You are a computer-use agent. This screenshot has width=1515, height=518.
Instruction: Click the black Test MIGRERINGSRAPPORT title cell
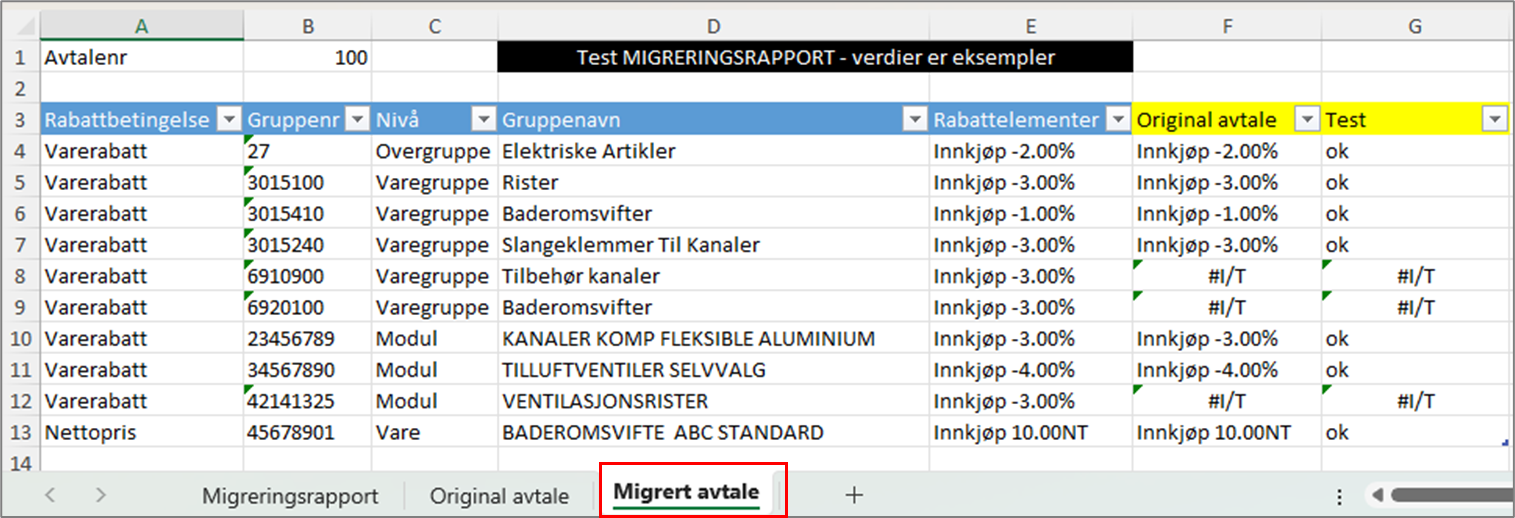(815, 58)
